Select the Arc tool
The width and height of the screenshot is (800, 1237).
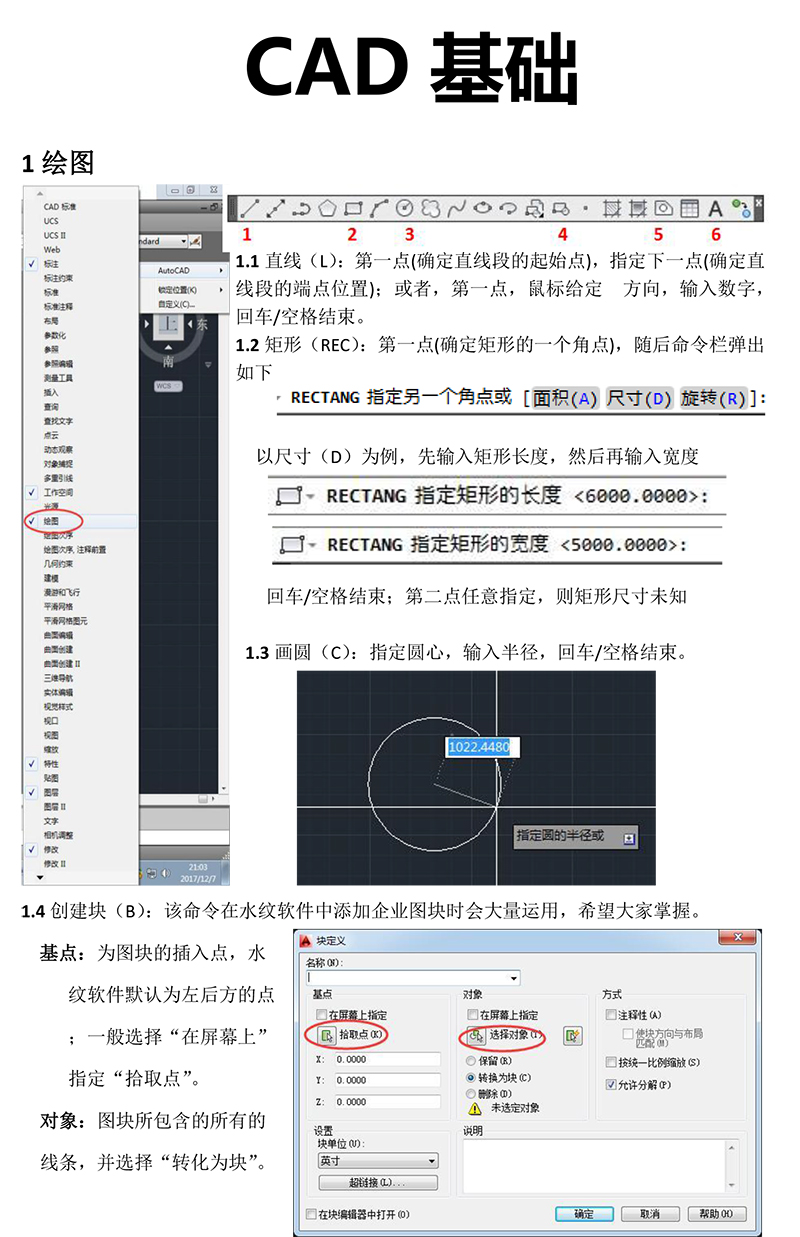[x=378, y=209]
